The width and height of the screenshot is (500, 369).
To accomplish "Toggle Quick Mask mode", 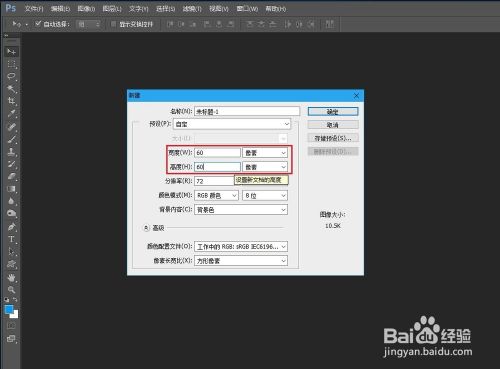I will 11,326.
